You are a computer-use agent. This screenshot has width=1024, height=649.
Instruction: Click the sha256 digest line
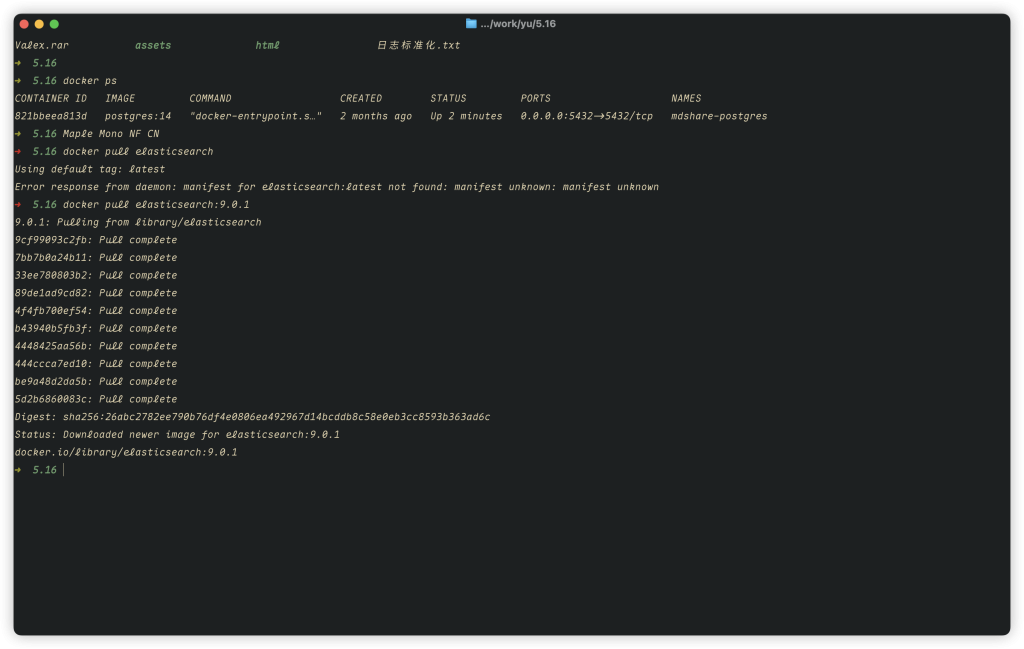click(x=252, y=417)
